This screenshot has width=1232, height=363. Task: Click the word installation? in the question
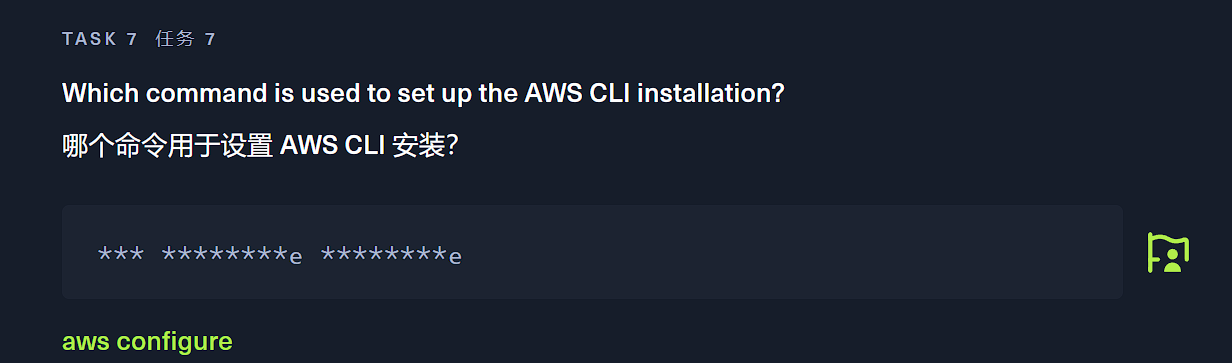(x=711, y=93)
